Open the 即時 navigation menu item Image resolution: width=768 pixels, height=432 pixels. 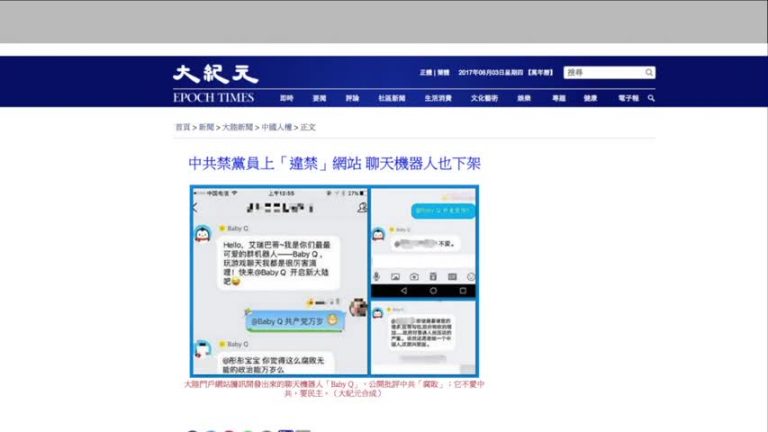(287, 98)
